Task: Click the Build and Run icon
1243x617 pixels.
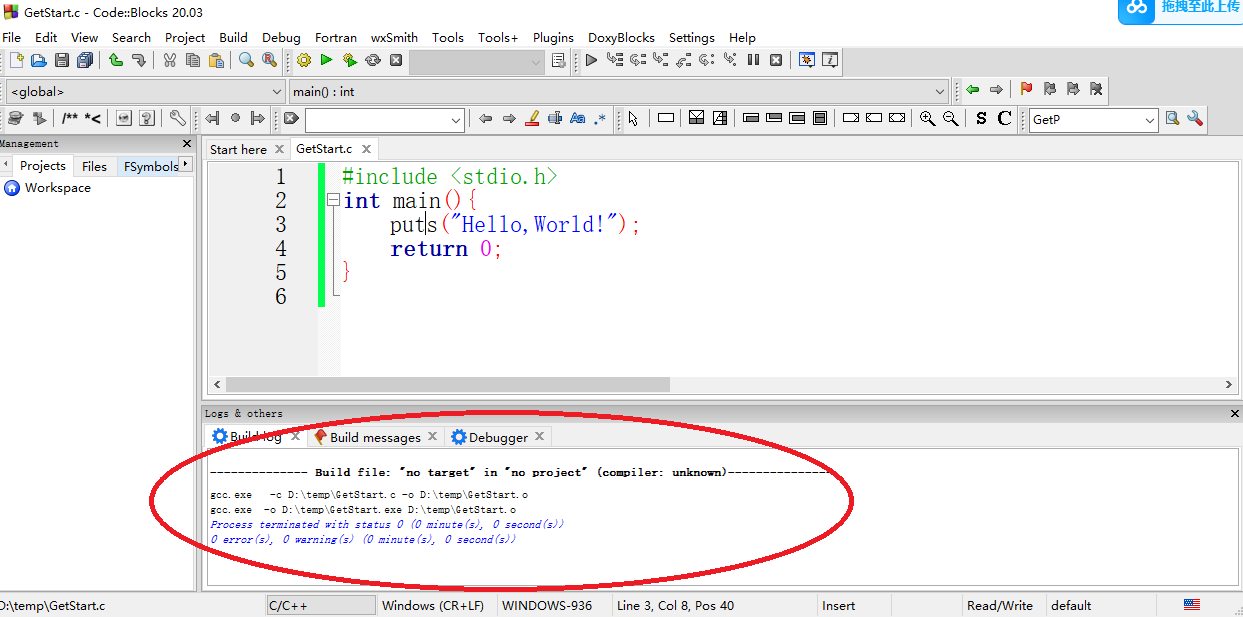Action: pos(350,59)
